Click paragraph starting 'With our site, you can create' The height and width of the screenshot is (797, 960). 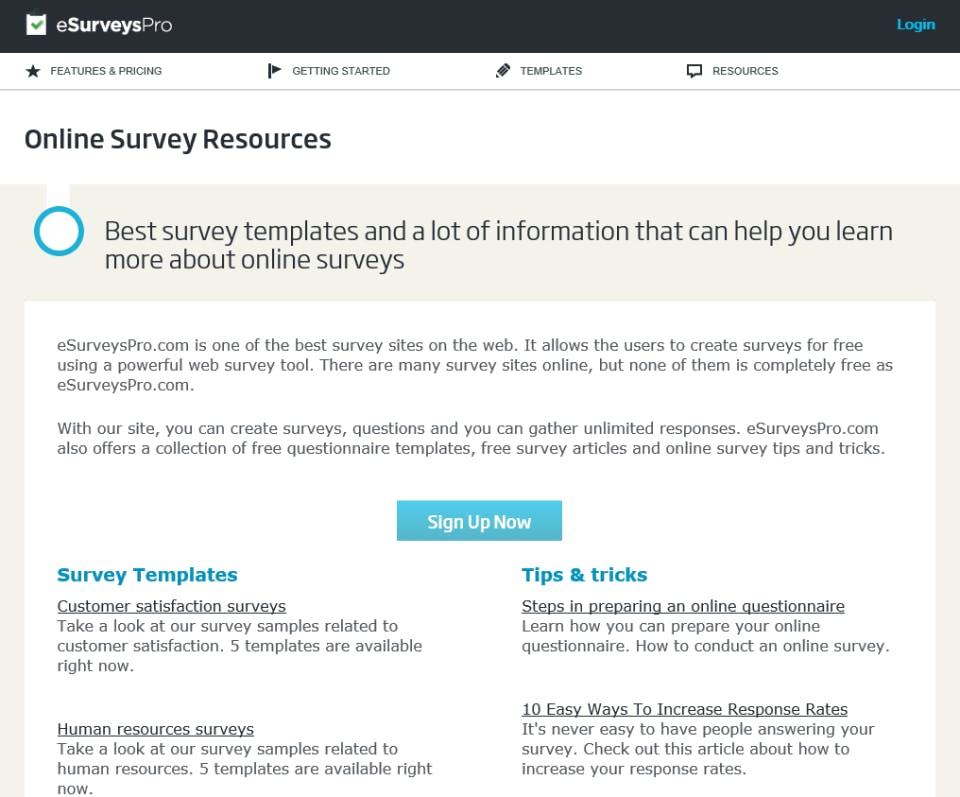pos(471,438)
